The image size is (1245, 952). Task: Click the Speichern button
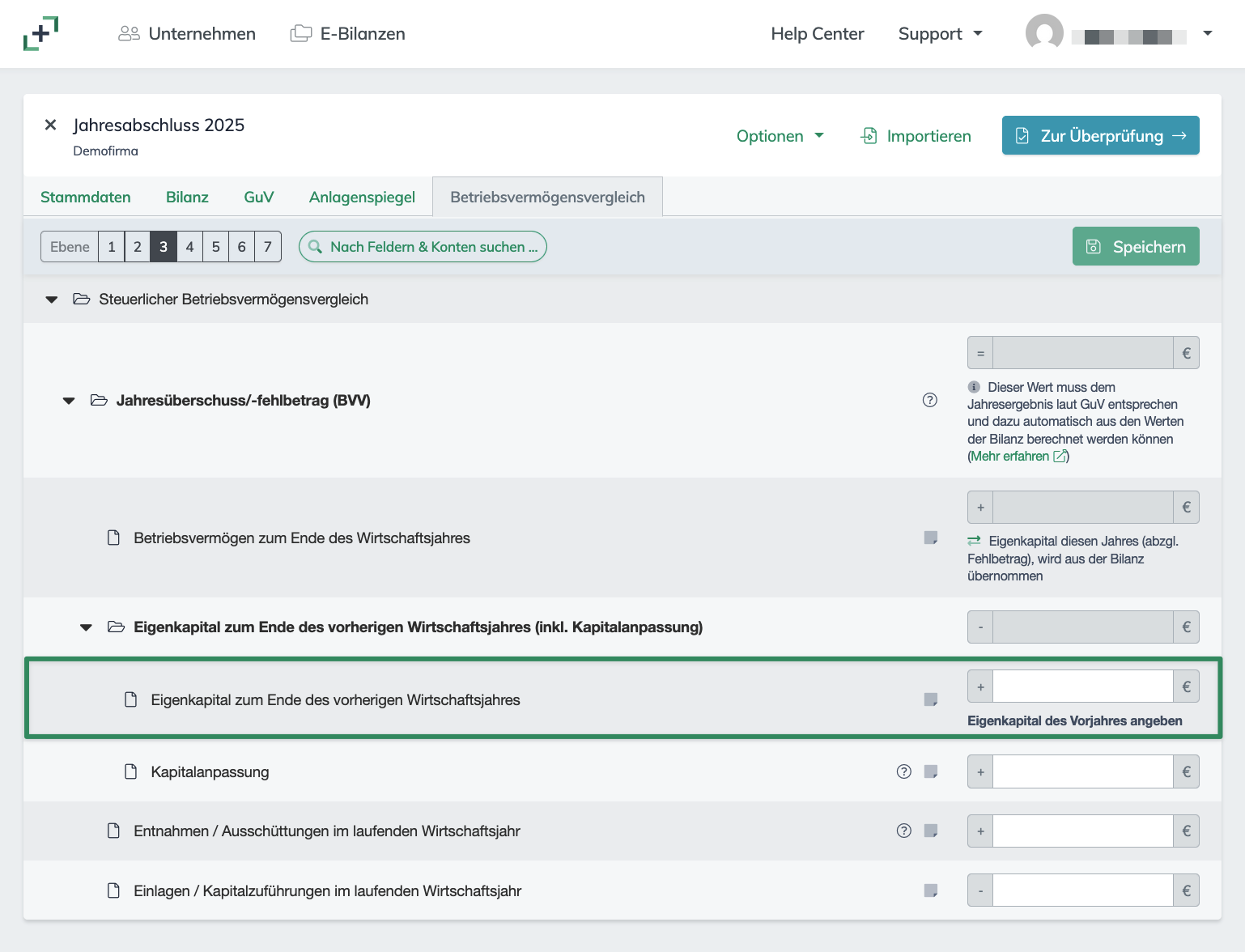pyautogui.click(x=1136, y=246)
